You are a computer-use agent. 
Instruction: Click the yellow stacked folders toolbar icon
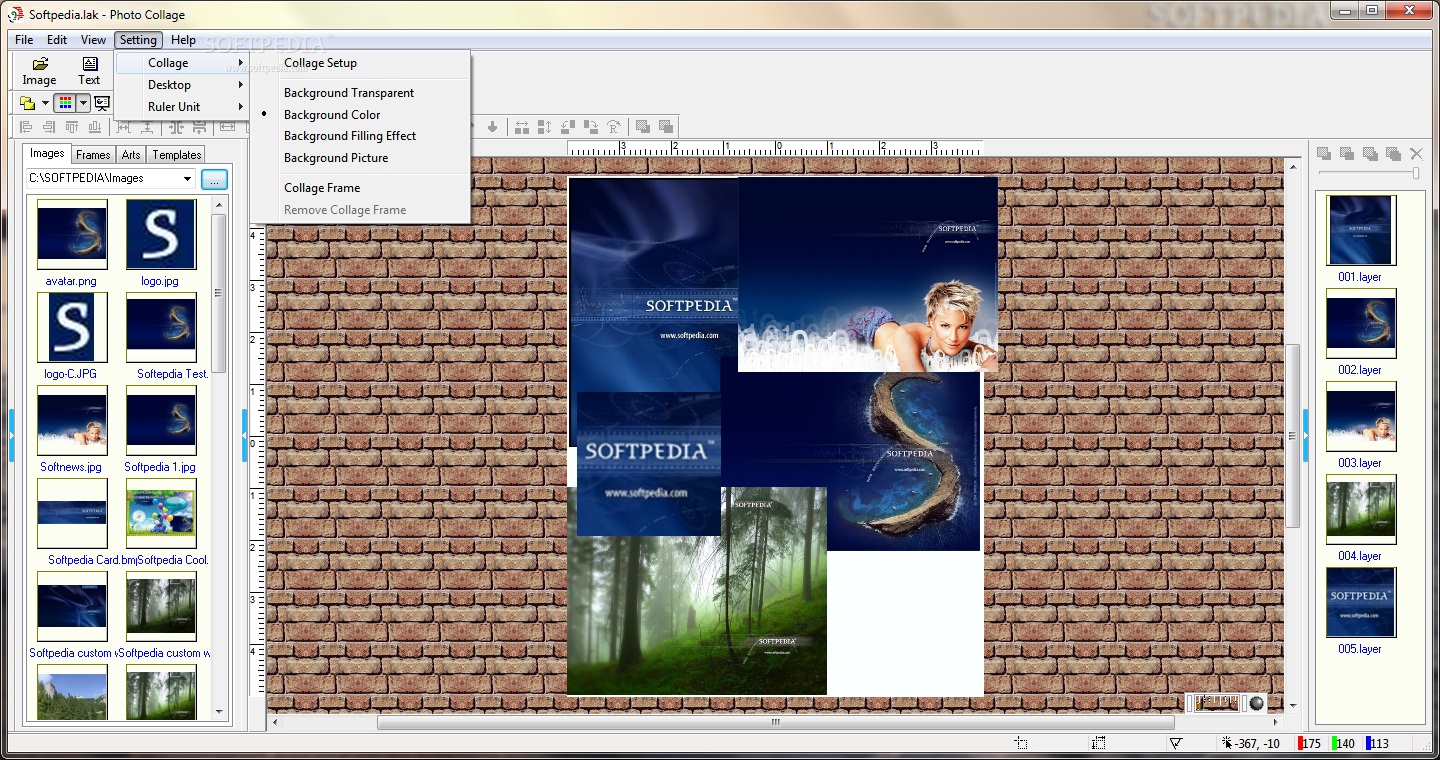(x=28, y=103)
